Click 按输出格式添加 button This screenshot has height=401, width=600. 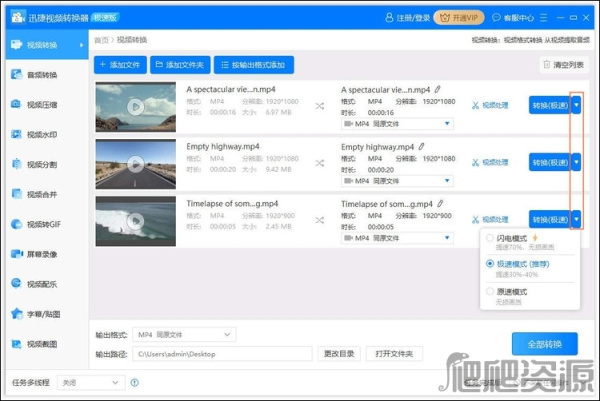[x=254, y=65]
